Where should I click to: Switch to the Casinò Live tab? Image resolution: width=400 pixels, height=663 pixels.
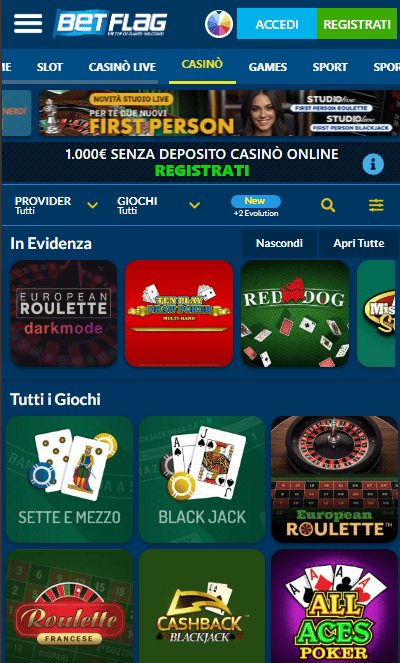(x=122, y=67)
